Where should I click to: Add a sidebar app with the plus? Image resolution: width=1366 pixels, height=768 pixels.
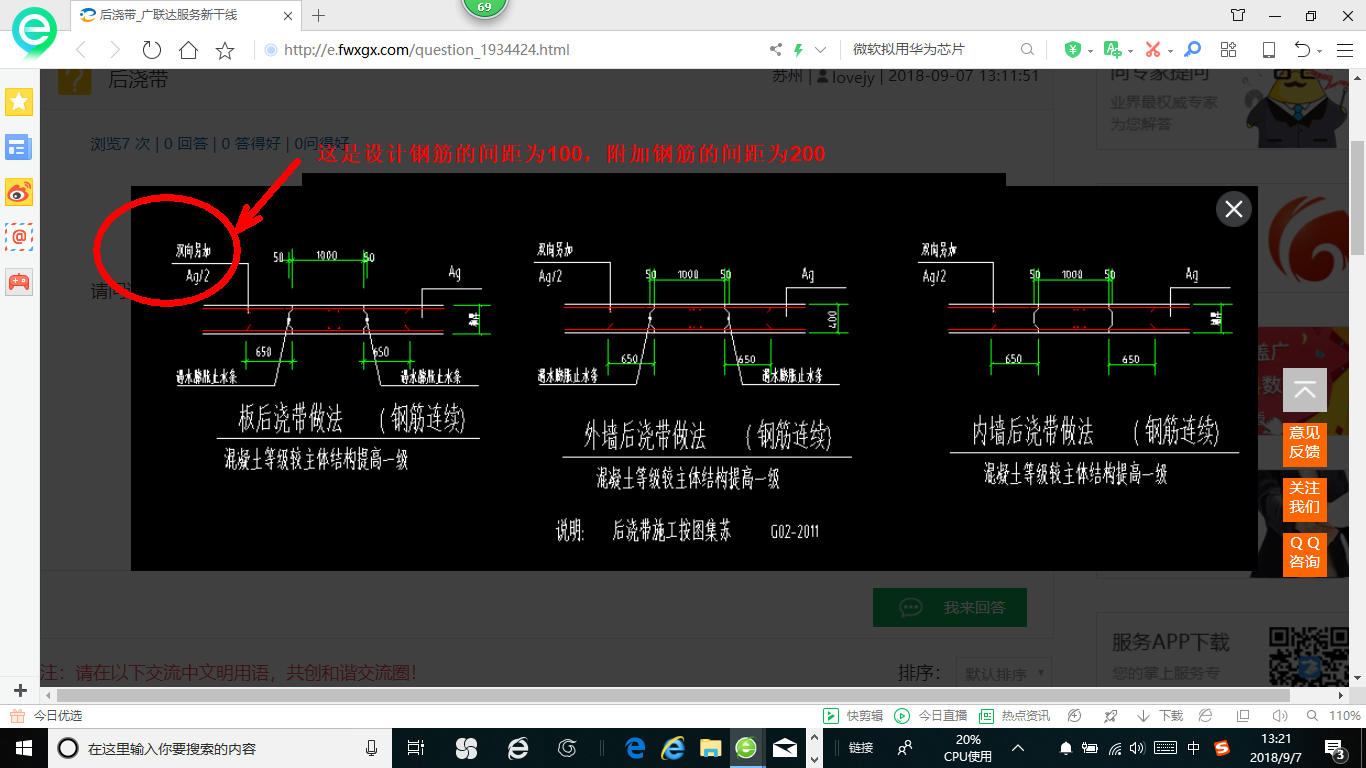20,691
